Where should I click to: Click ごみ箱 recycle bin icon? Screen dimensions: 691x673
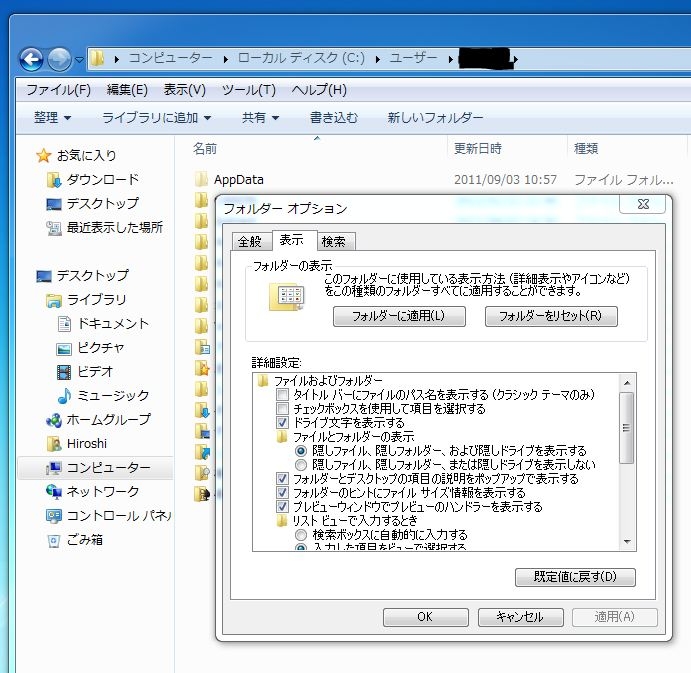click(53, 540)
